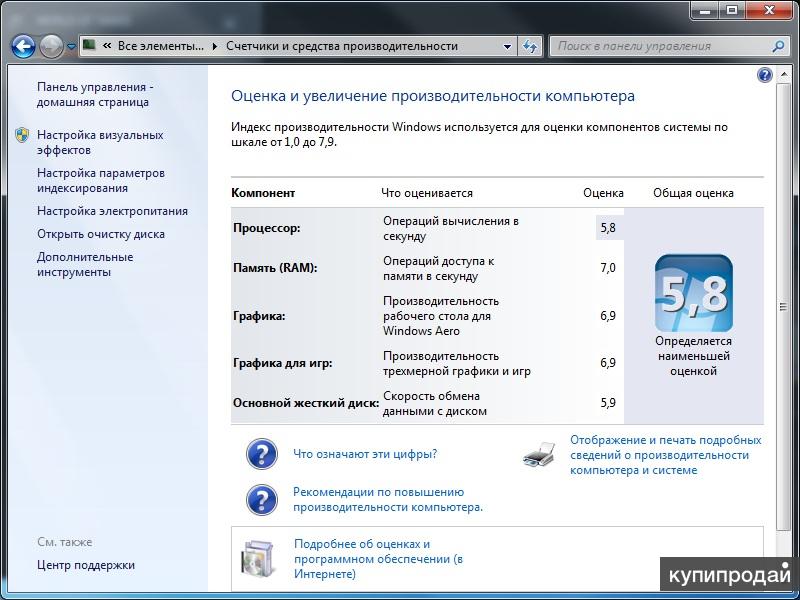
Task: Open 'Настройка электропитания' sidebar link
Action: tap(112, 211)
